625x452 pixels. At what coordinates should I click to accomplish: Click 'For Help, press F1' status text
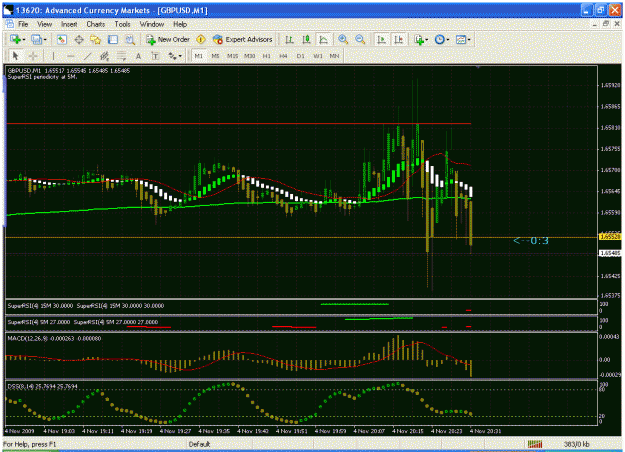click(x=29, y=444)
